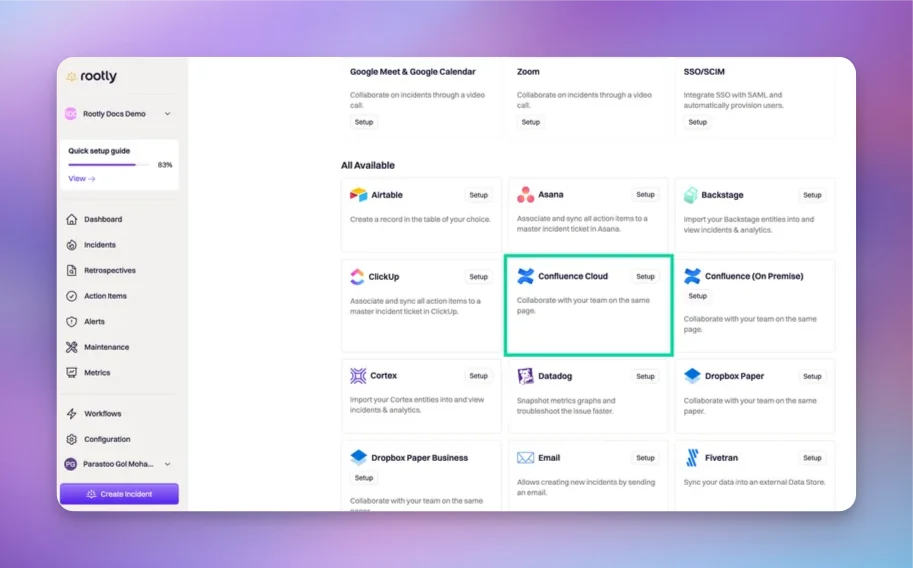Click the Asana logo icon
This screenshot has height=568, width=913.
click(525, 195)
